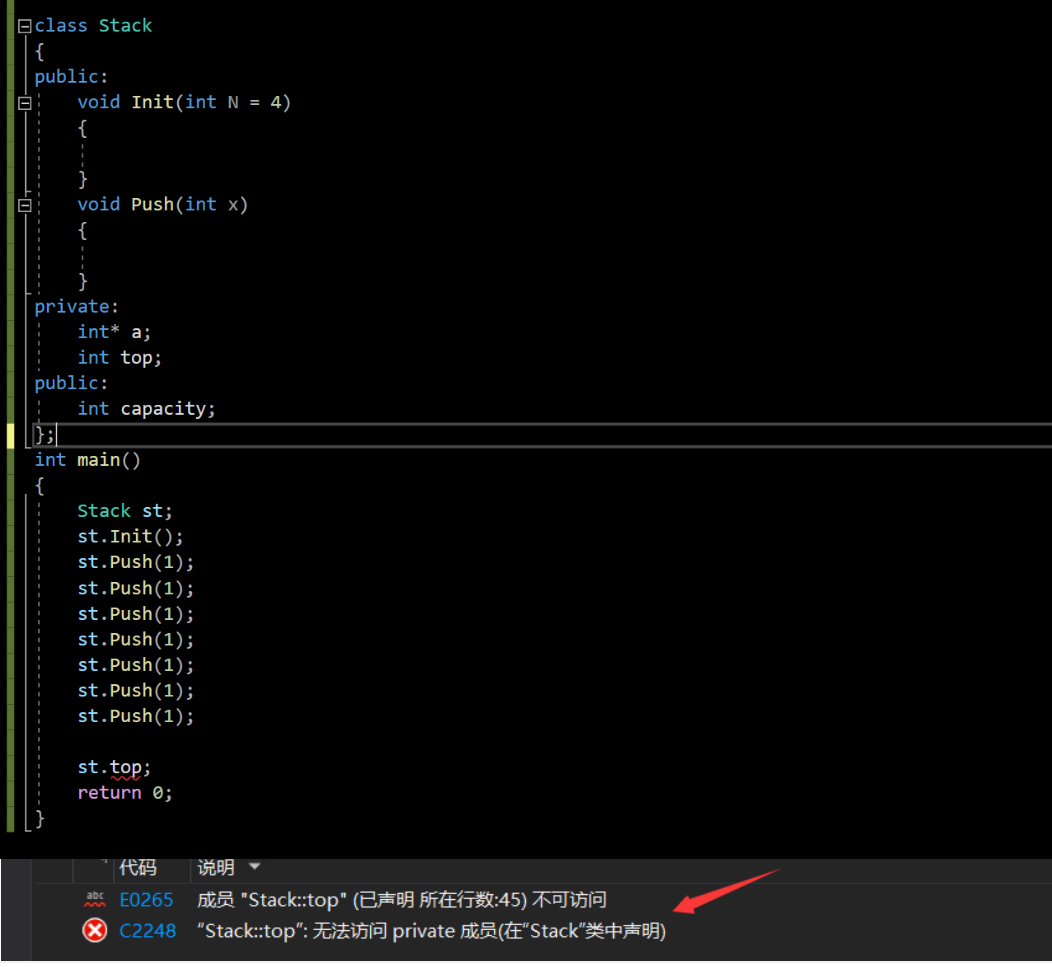Collapse the Push function fold marker
This screenshot has width=1052, height=967.
pos(25,205)
